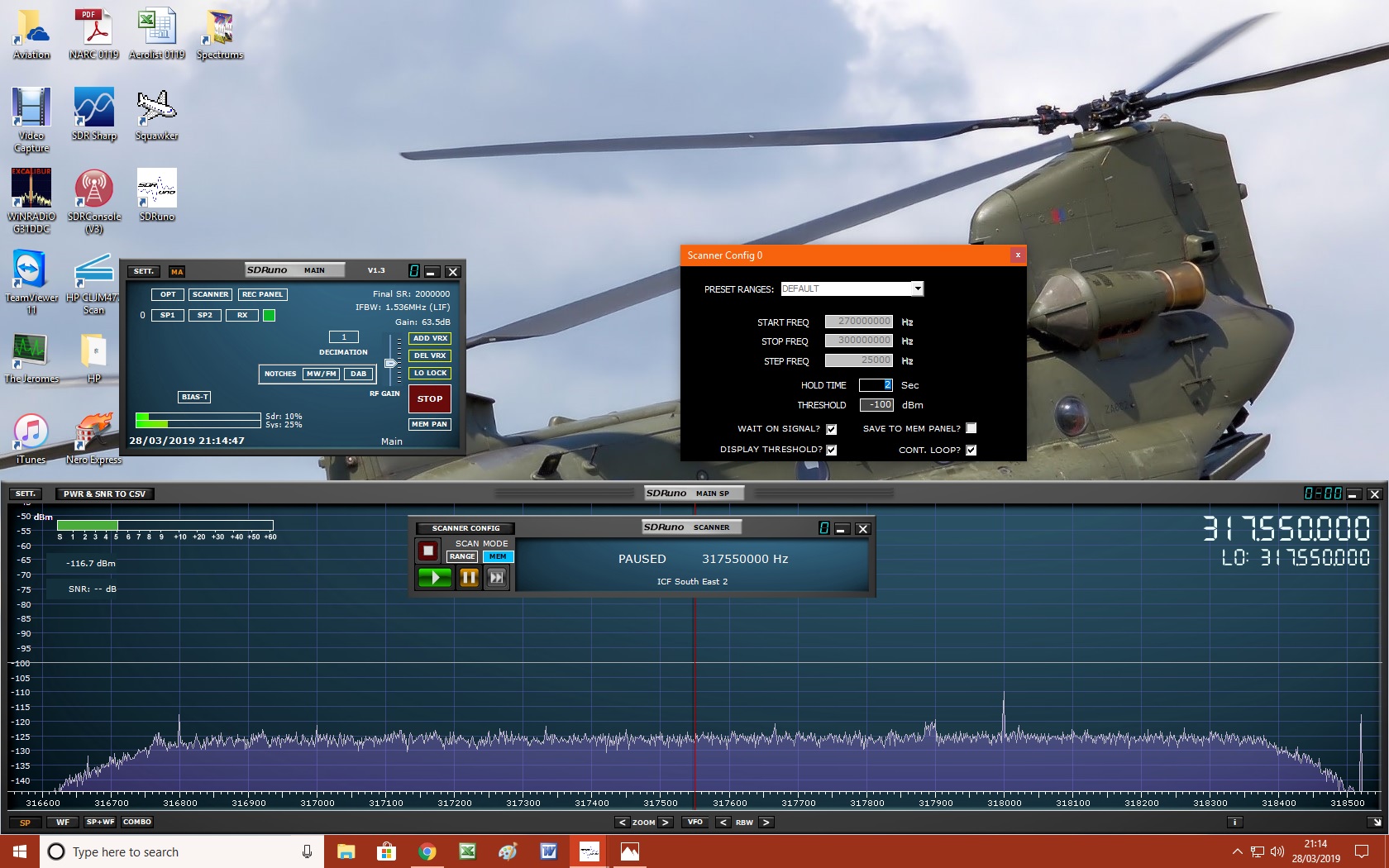Enable Save To Mem Panel checkbox
Image resolution: width=1389 pixels, height=868 pixels.
[x=971, y=428]
